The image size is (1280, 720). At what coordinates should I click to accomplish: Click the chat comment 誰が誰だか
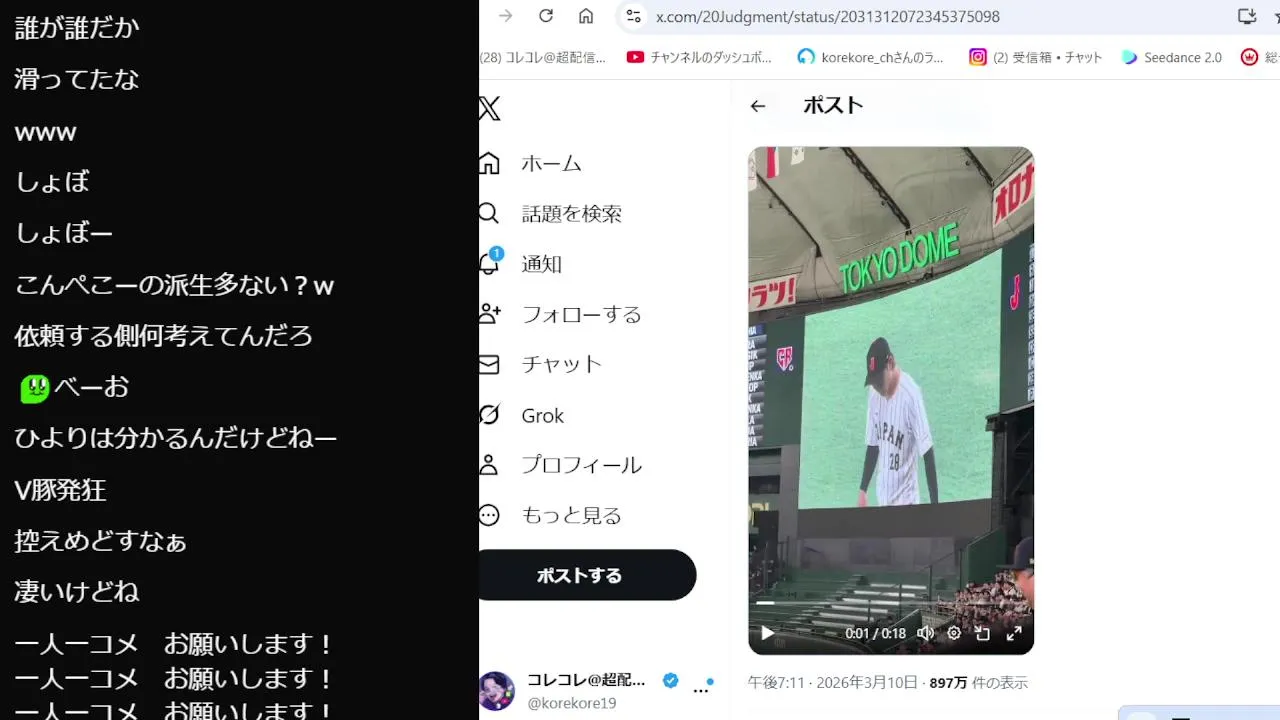(77, 28)
